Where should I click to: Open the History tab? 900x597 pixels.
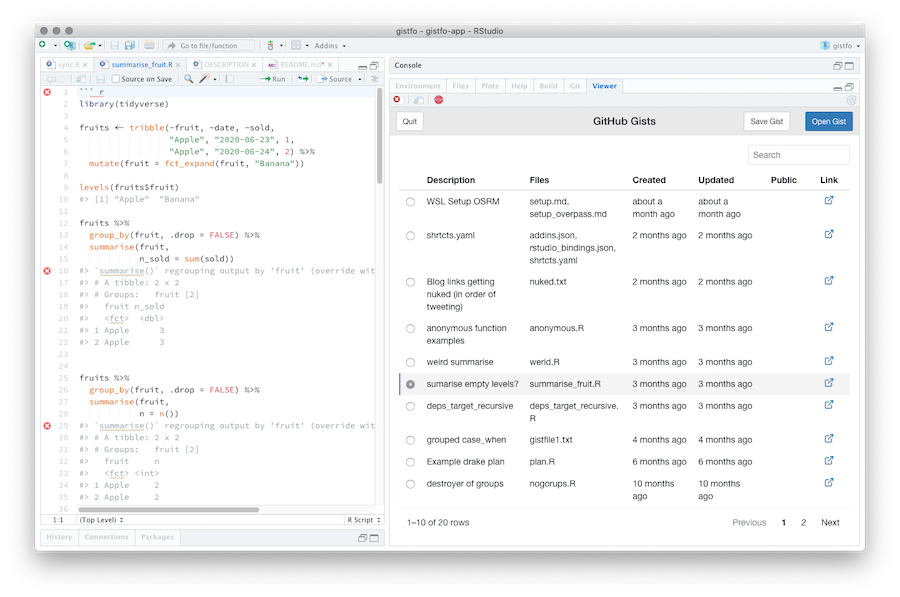(59, 537)
